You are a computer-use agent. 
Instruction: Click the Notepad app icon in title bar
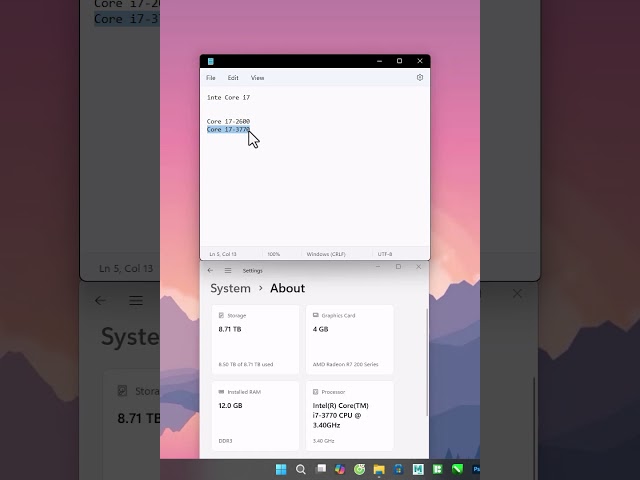point(211,61)
